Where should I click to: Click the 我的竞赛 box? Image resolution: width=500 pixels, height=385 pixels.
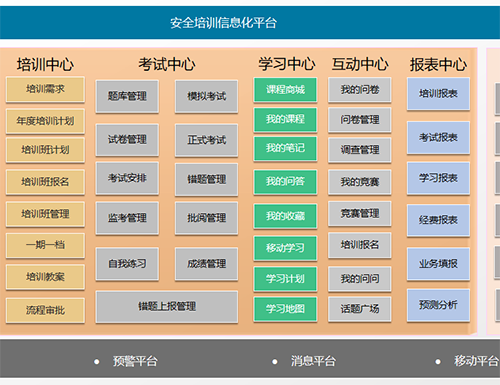coord(360,182)
